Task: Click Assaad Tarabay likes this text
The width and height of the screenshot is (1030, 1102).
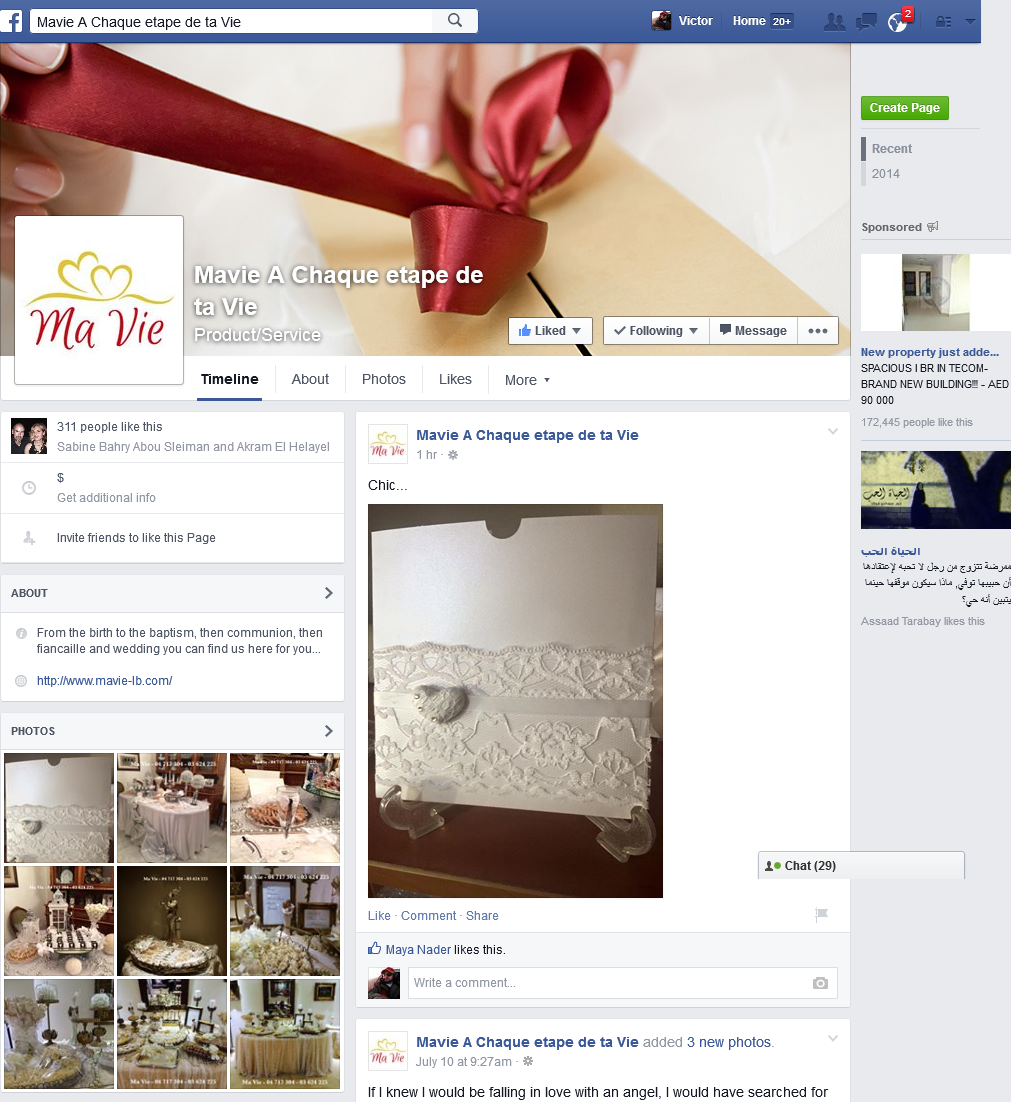Action: click(x=923, y=621)
